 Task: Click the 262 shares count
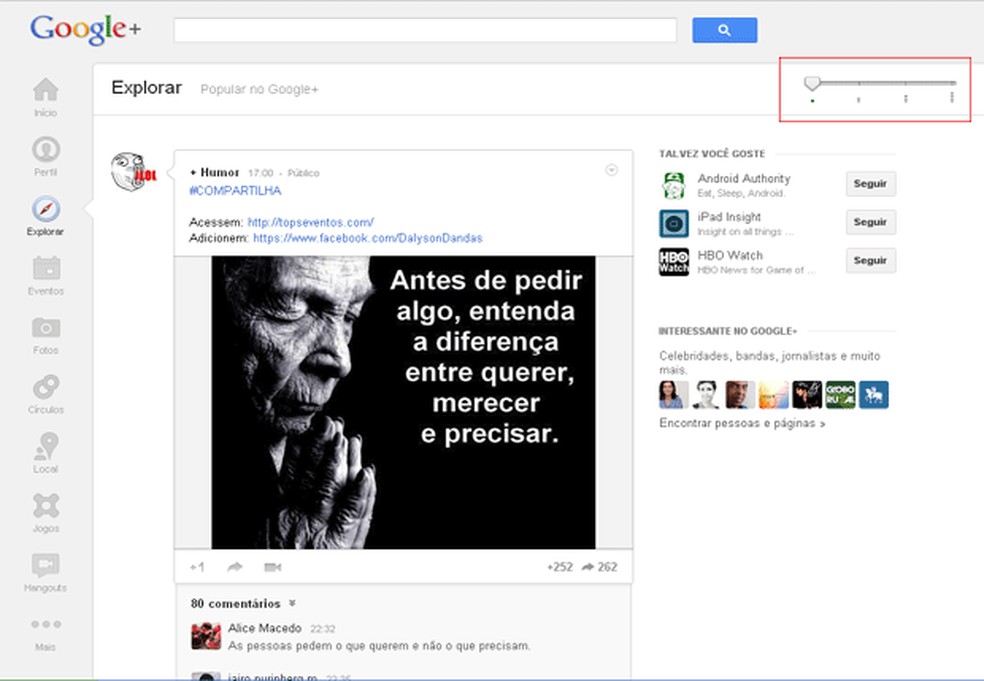[x=607, y=567]
